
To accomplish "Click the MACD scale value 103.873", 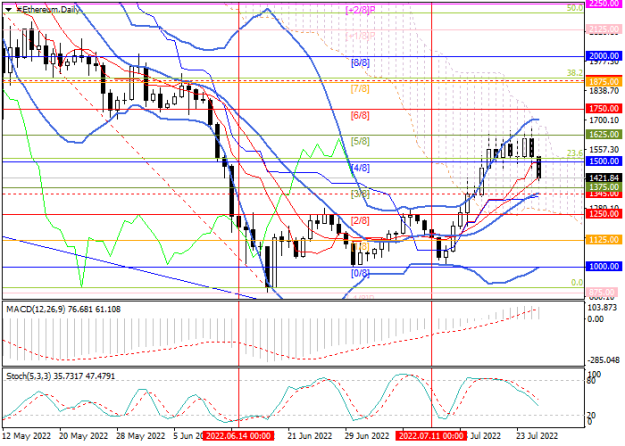I will 604,308.
